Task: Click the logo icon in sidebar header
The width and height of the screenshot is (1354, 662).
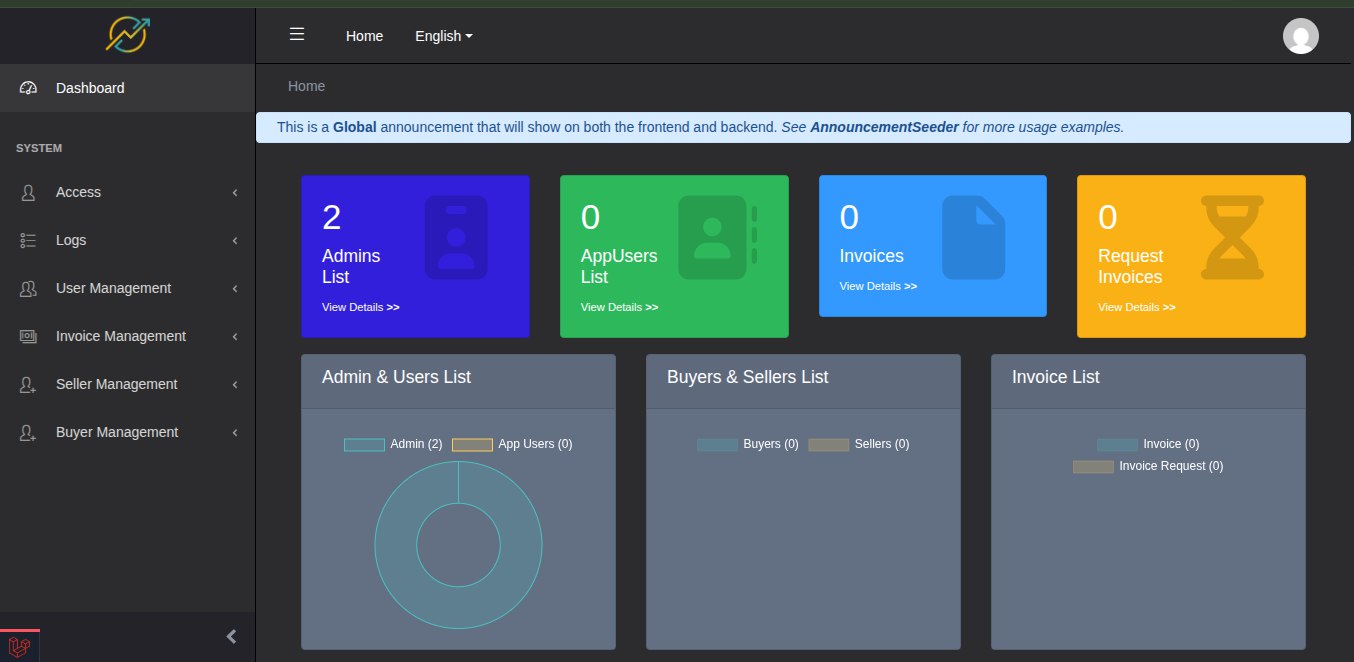Action: pyautogui.click(x=127, y=33)
